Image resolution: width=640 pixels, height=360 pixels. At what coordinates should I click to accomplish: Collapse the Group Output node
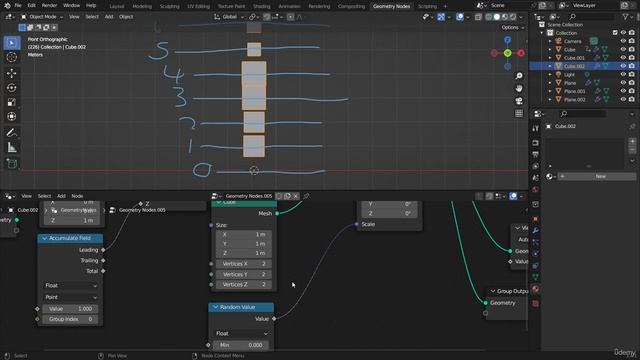[x=493, y=291]
